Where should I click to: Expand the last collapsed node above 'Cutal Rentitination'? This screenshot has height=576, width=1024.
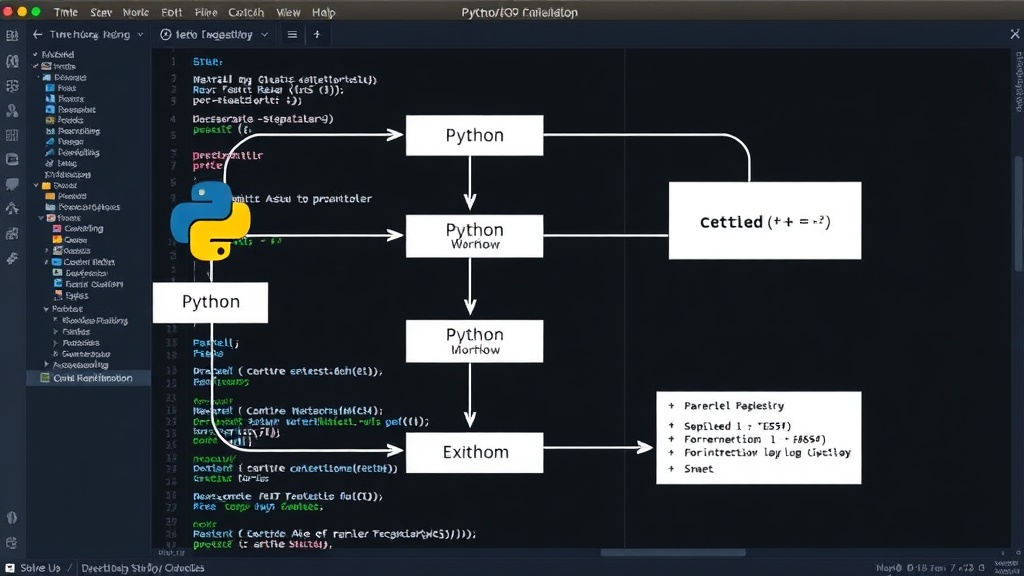pyautogui.click(x=46, y=364)
